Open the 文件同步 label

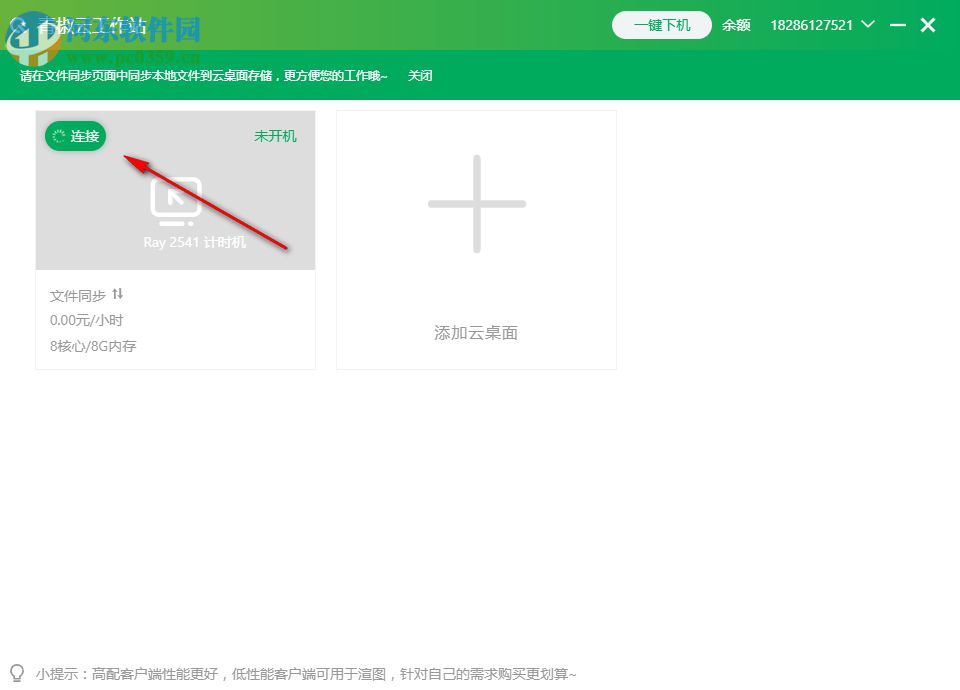78,296
